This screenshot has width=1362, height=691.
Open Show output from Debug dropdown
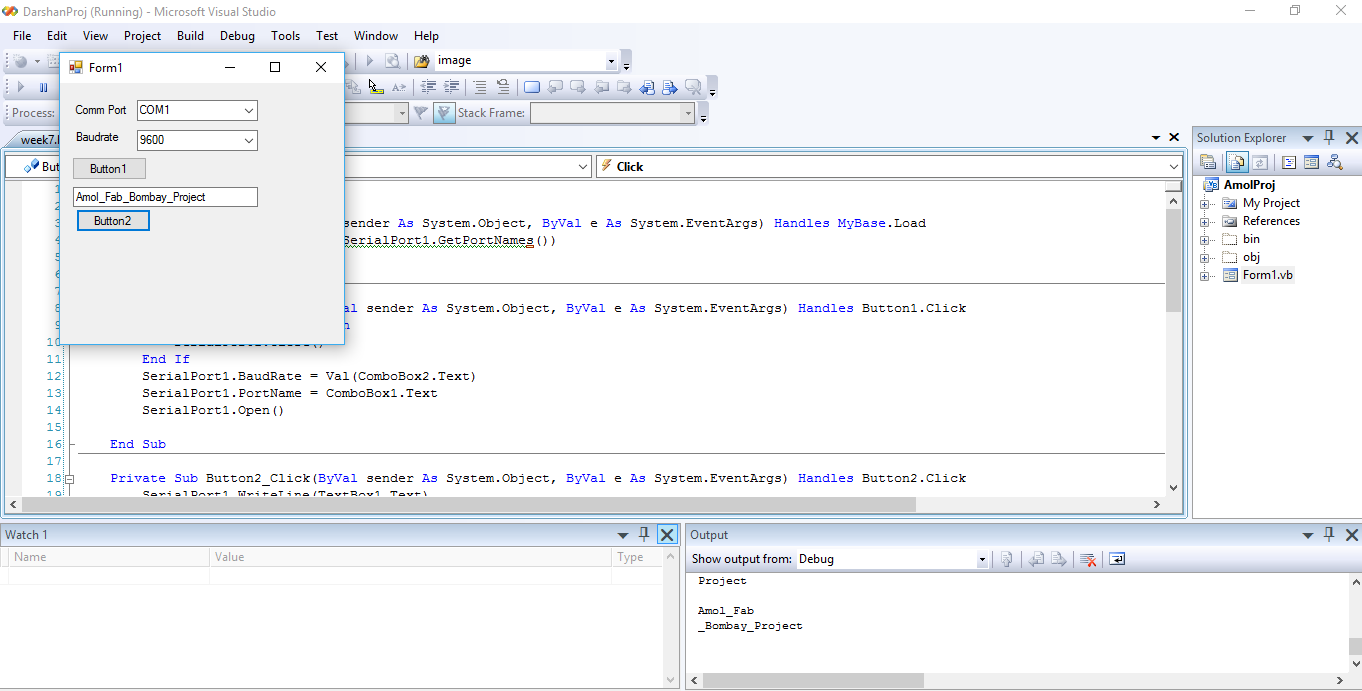pyautogui.click(x=982, y=560)
